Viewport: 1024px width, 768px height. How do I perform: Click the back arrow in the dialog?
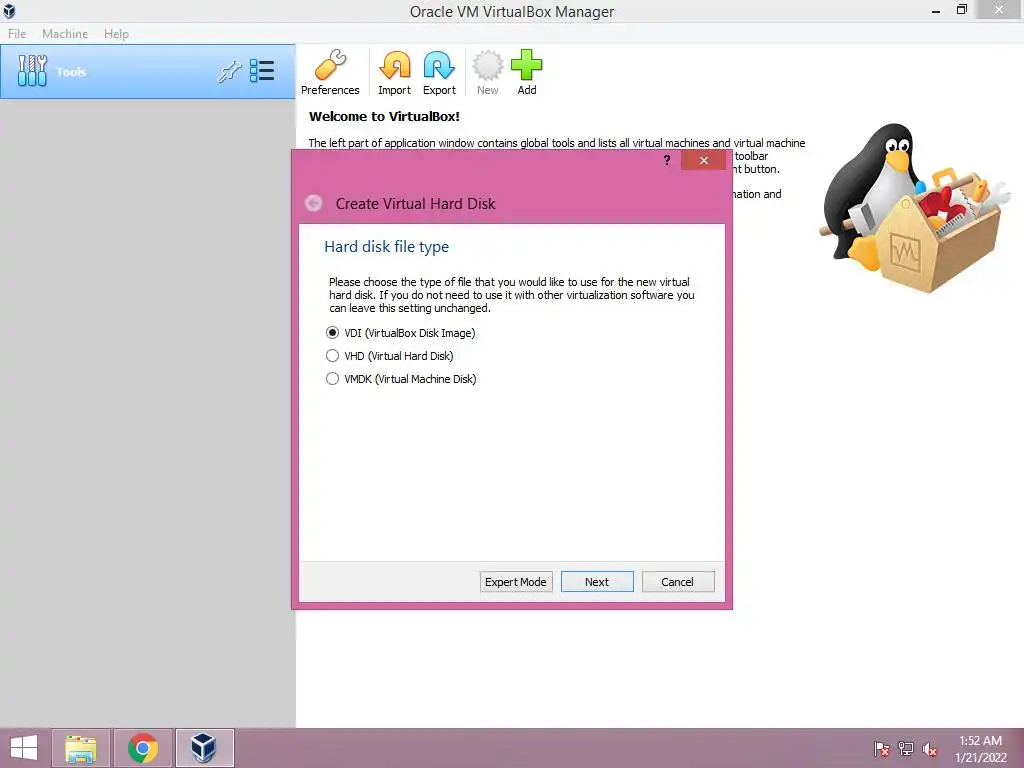click(313, 203)
